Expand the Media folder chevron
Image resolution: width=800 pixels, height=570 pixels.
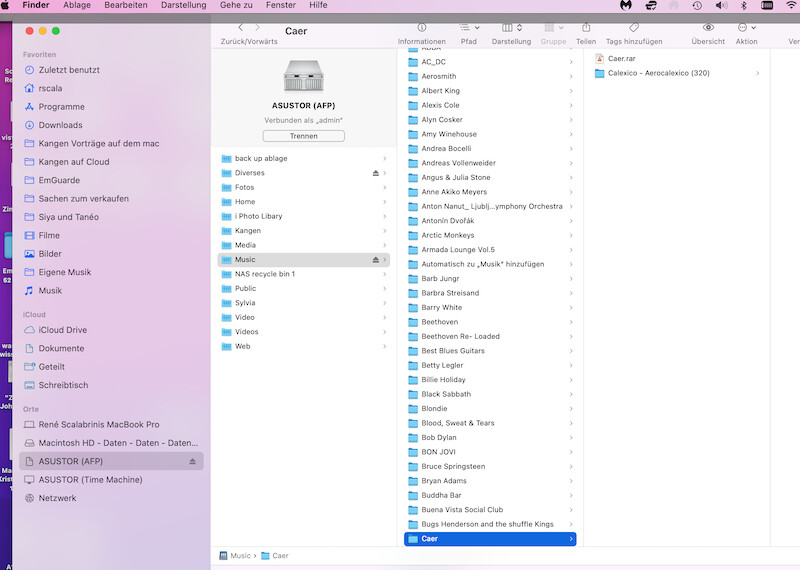[x=385, y=245]
